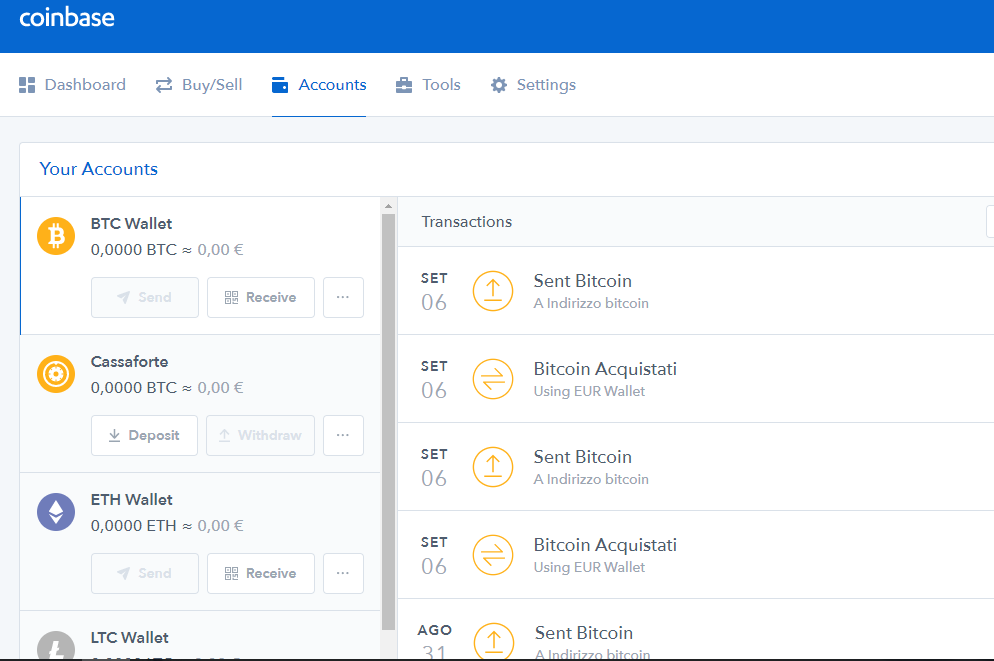
Task: Go to the Buy/Sell tab
Action: click(199, 85)
